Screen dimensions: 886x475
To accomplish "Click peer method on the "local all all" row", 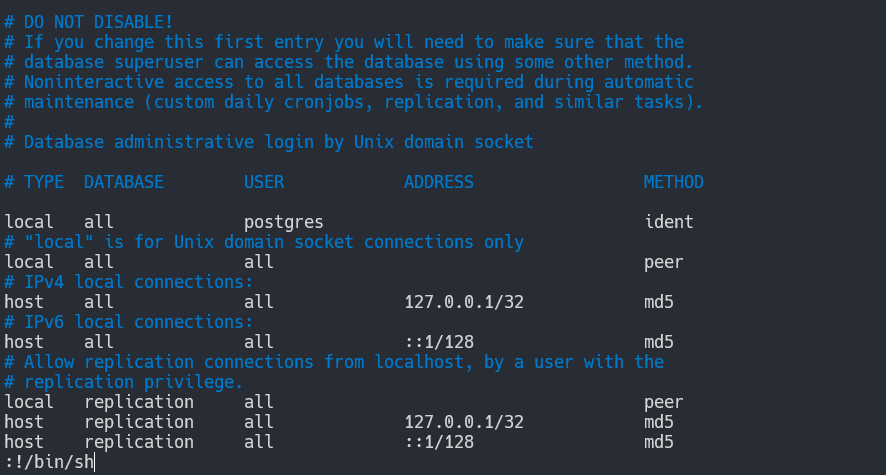I will point(663,262).
